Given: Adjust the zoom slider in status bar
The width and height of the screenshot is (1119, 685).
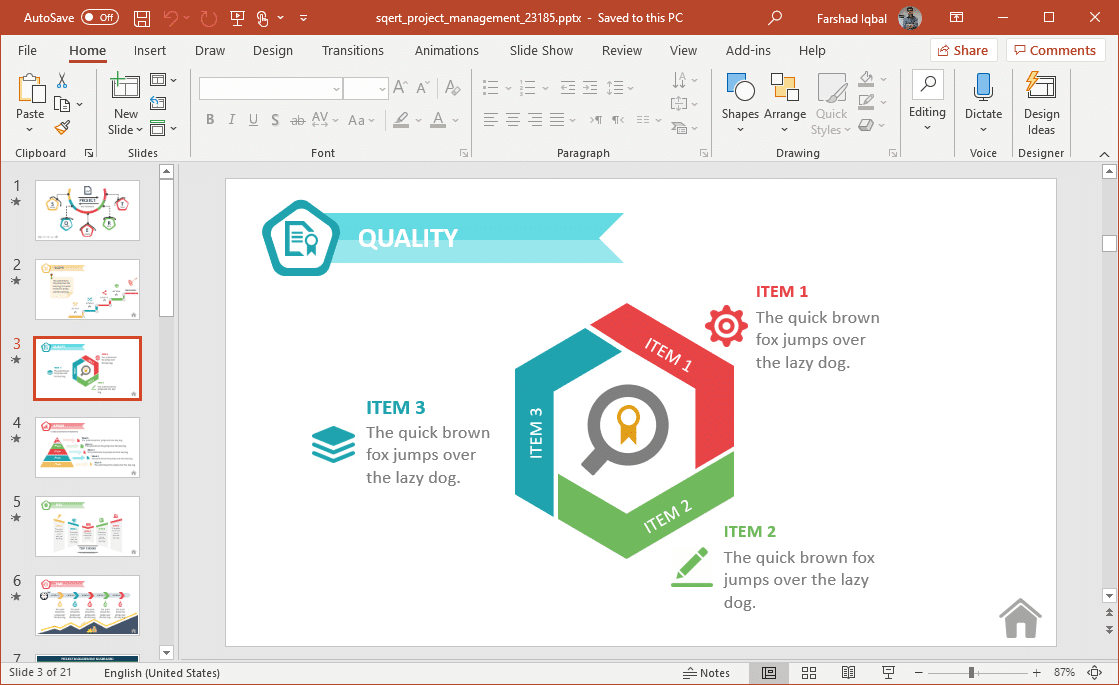Looking at the screenshot, I should pyautogui.click(x=971, y=673).
